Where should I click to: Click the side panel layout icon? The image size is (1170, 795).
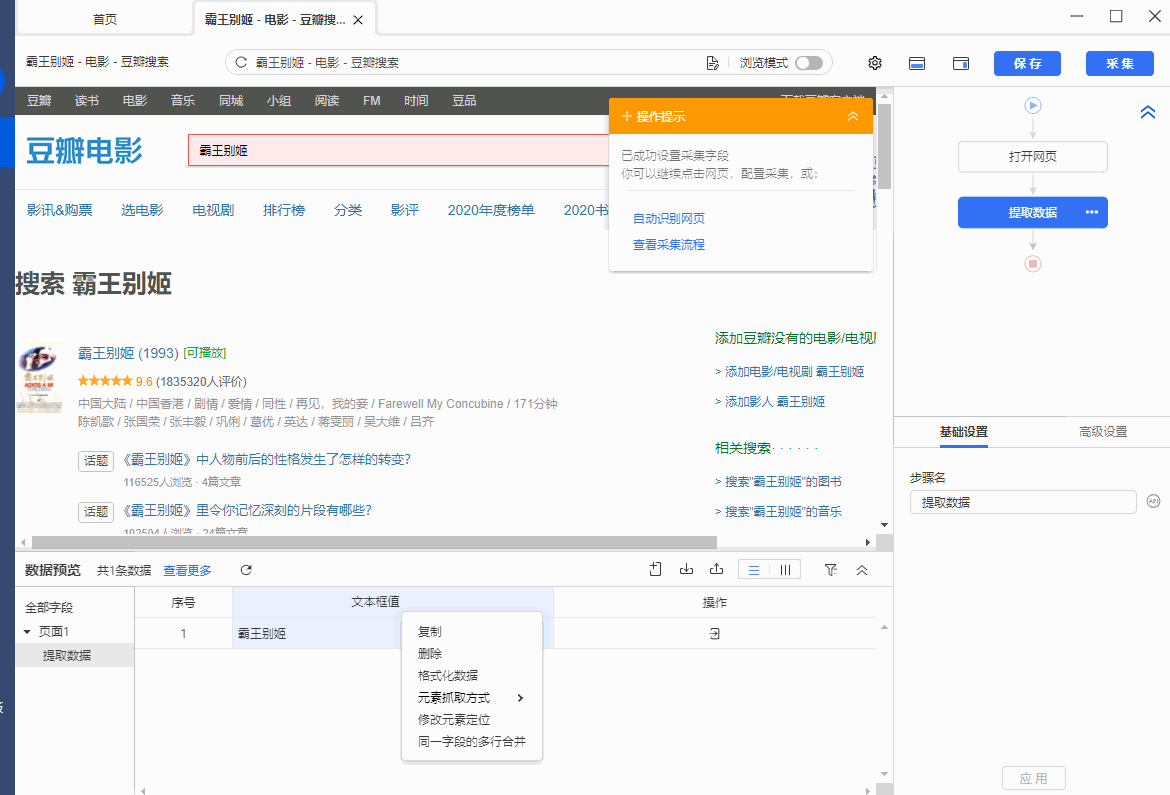(x=961, y=63)
